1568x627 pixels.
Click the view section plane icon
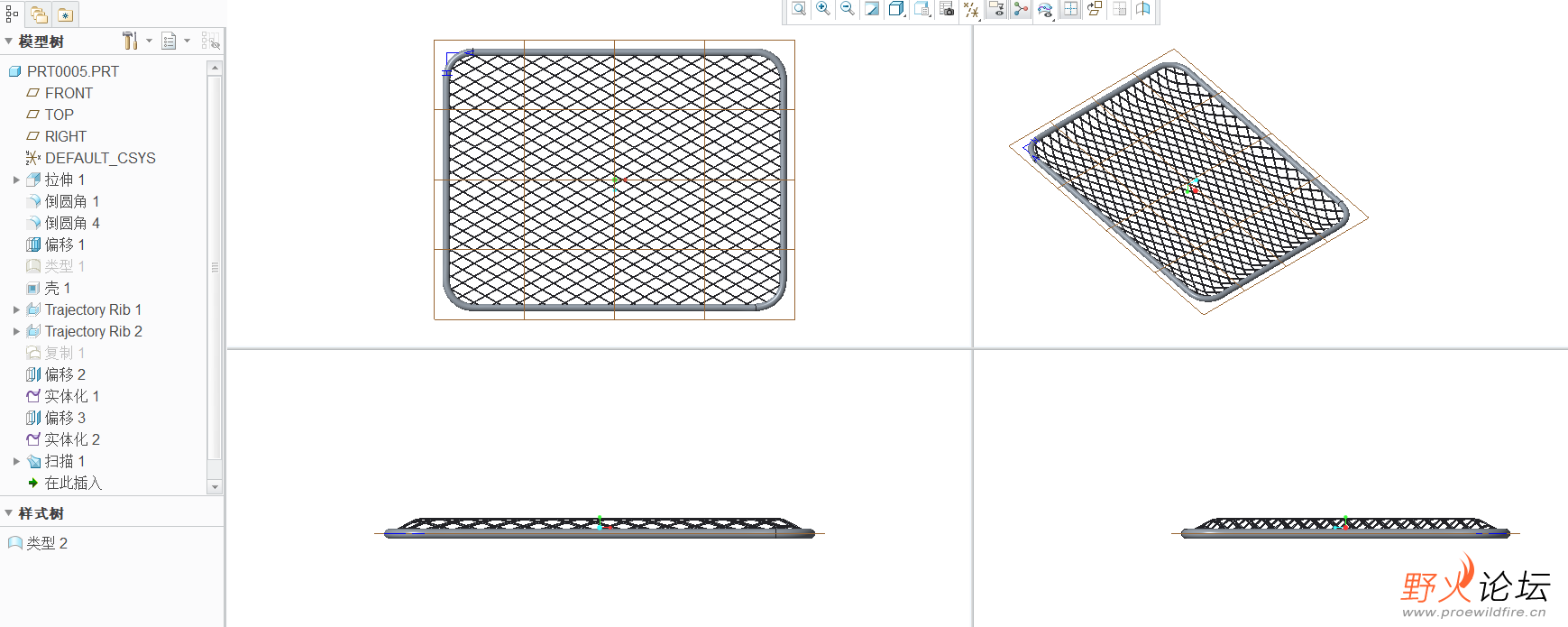coord(1143,9)
